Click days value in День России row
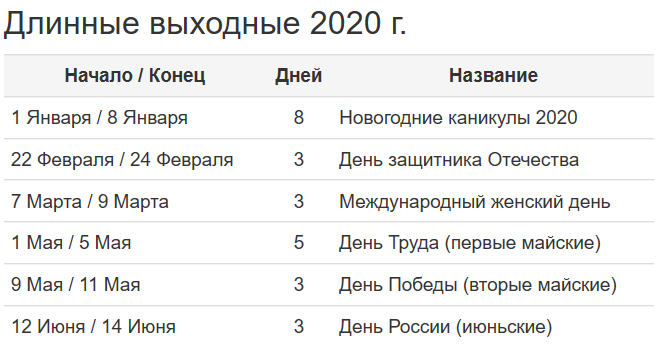The height and width of the screenshot is (361, 669). point(299,327)
